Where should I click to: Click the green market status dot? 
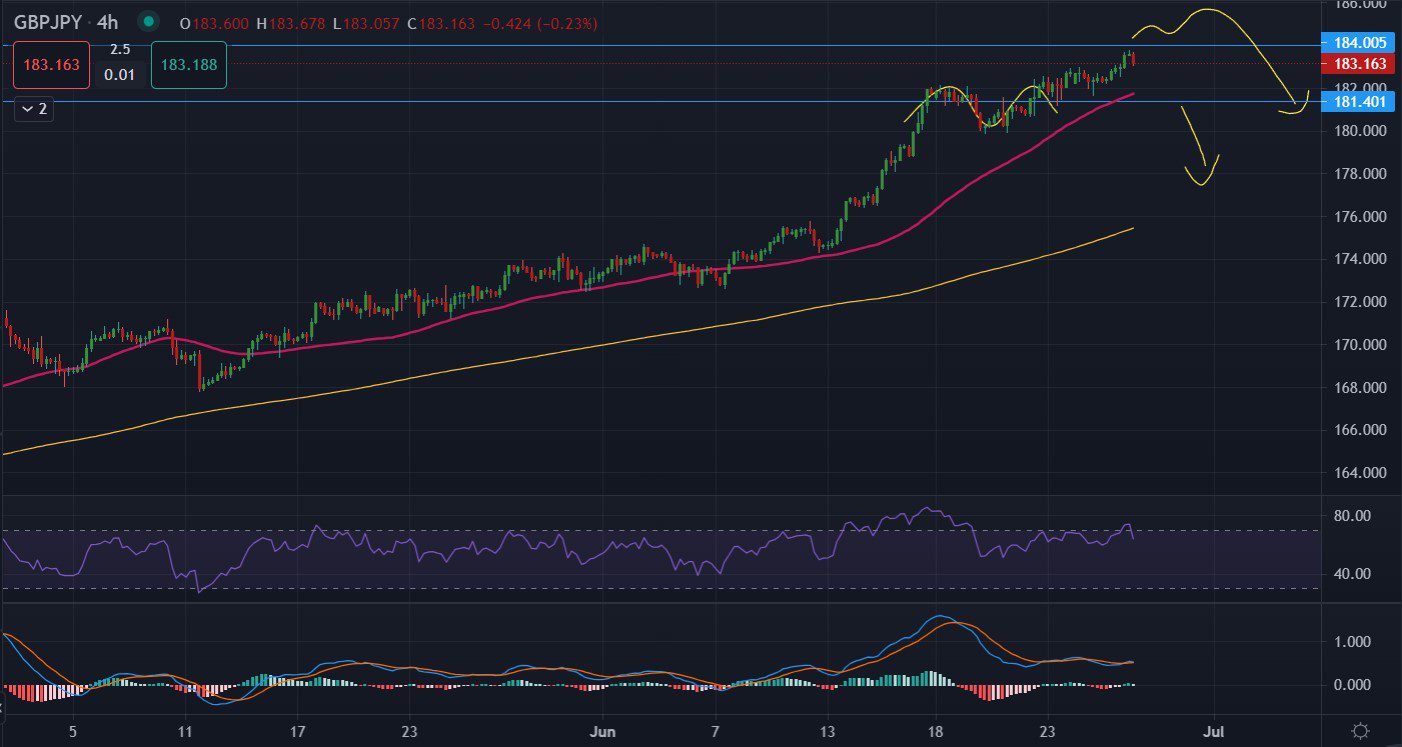[148, 21]
